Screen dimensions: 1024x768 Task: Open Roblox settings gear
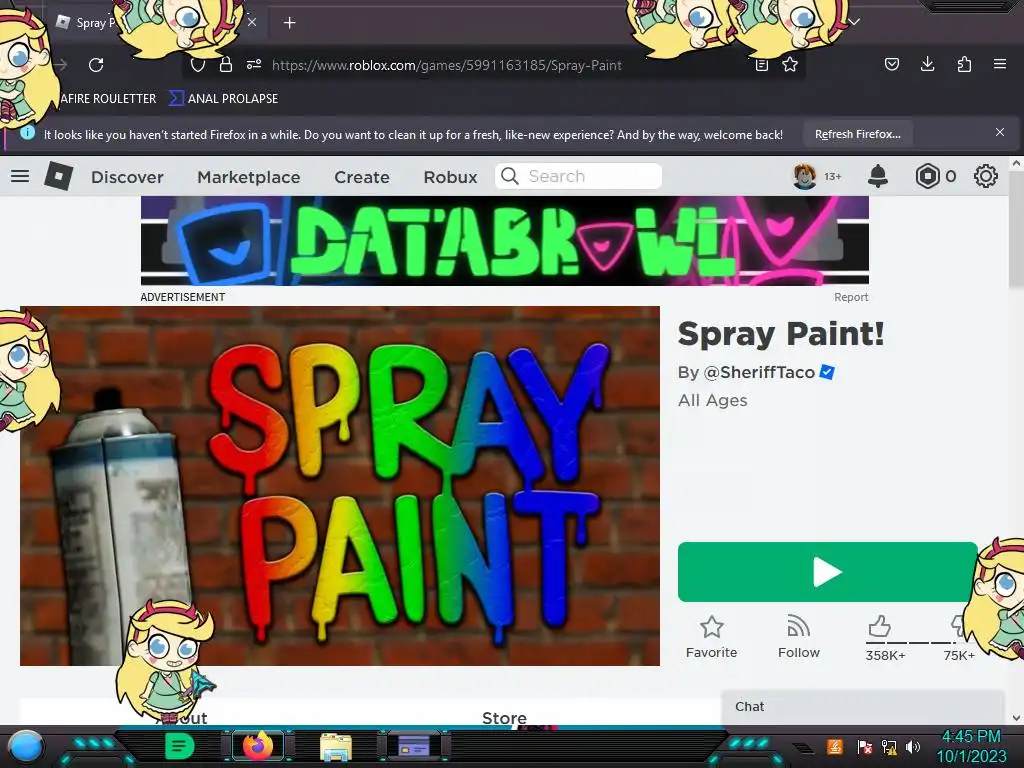coord(985,176)
